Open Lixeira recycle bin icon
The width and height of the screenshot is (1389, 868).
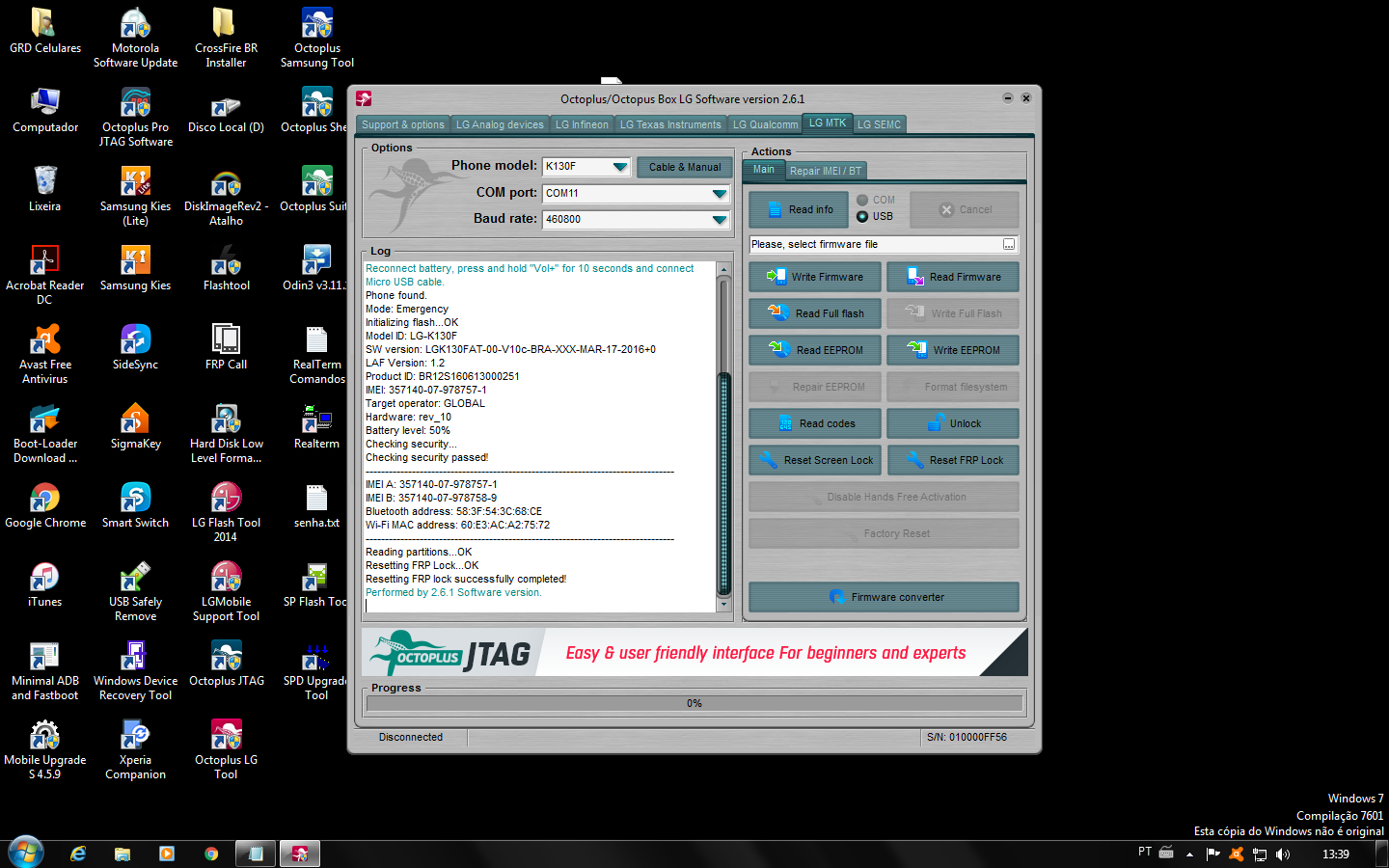click(44, 189)
